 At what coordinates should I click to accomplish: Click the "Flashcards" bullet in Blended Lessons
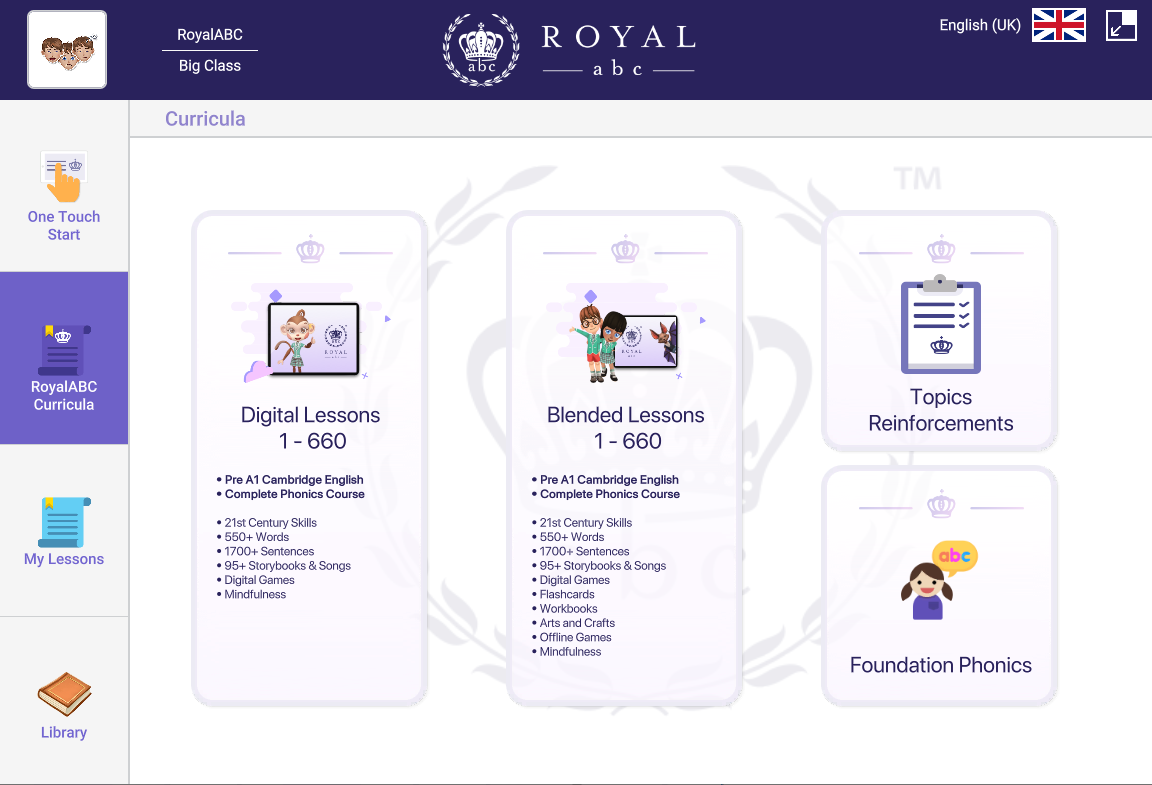click(x=567, y=595)
